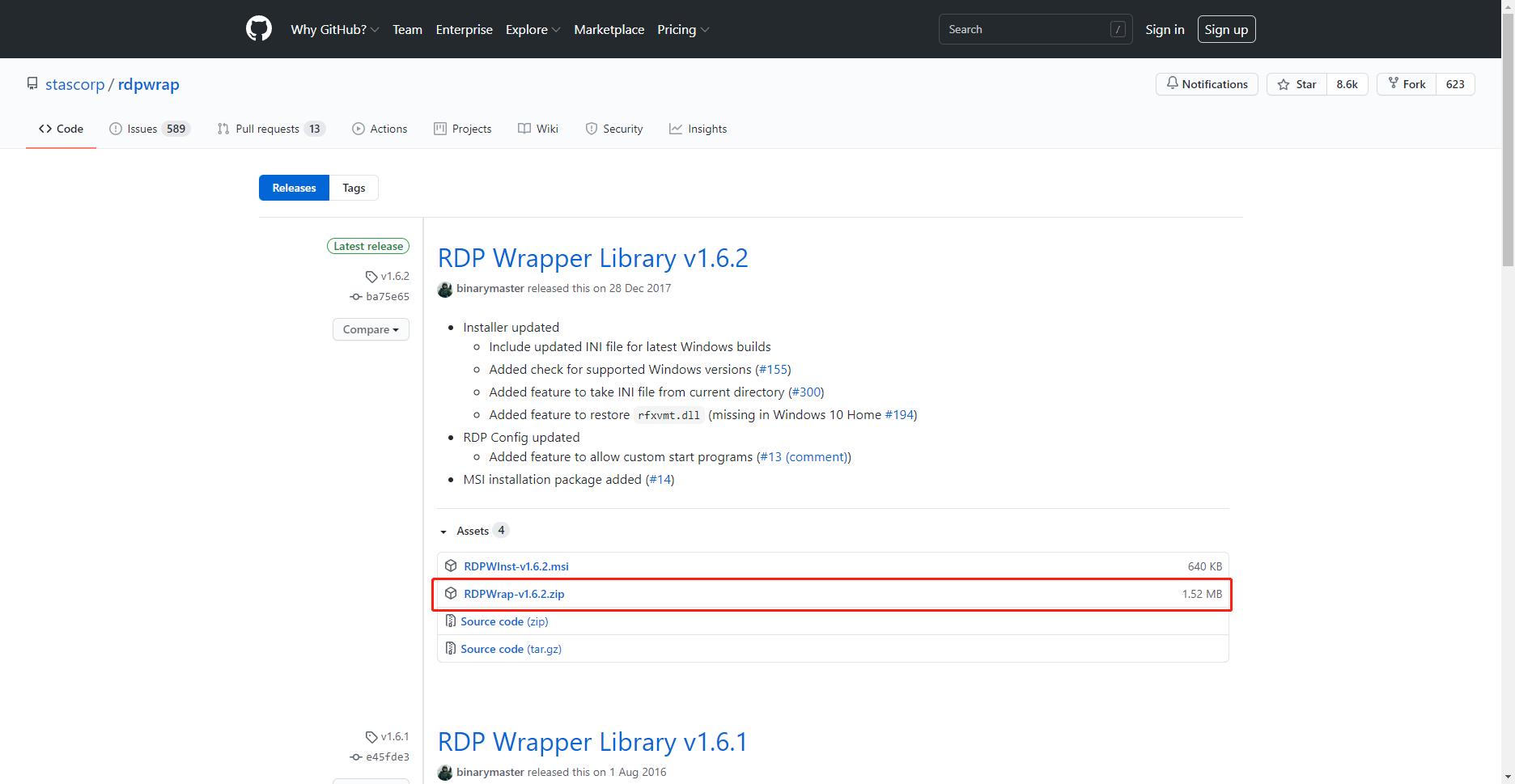The width and height of the screenshot is (1515, 784).
Task: Open RDP Wrapper Library v1.6.1 title
Action: tap(592, 742)
